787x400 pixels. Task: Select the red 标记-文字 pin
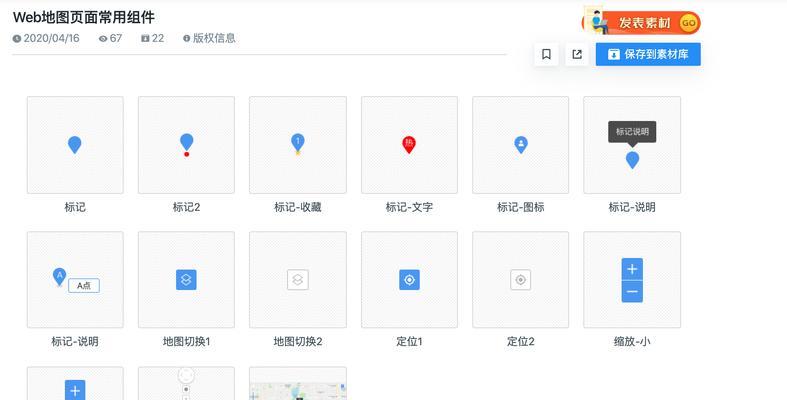coord(409,145)
